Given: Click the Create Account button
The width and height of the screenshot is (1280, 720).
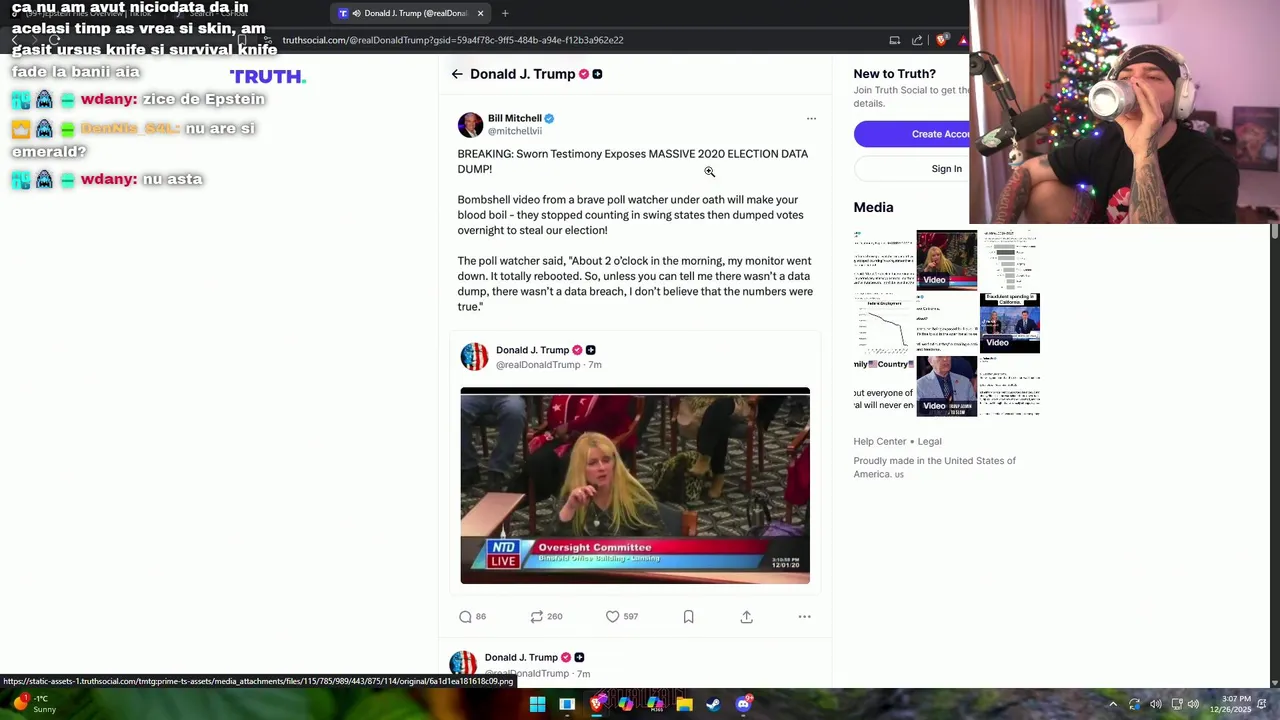Looking at the screenshot, I should pos(911,134).
